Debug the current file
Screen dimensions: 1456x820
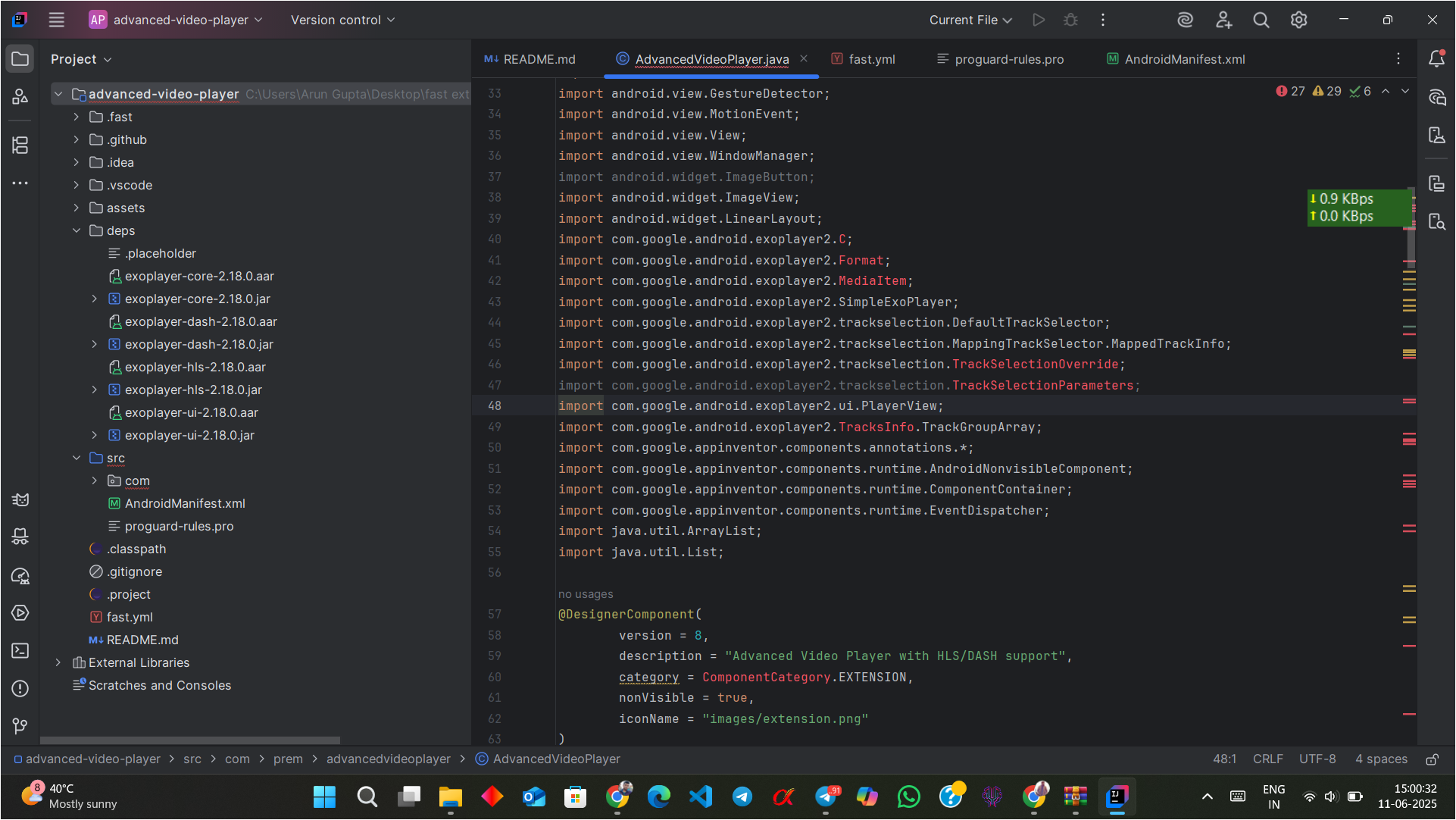(x=1070, y=20)
